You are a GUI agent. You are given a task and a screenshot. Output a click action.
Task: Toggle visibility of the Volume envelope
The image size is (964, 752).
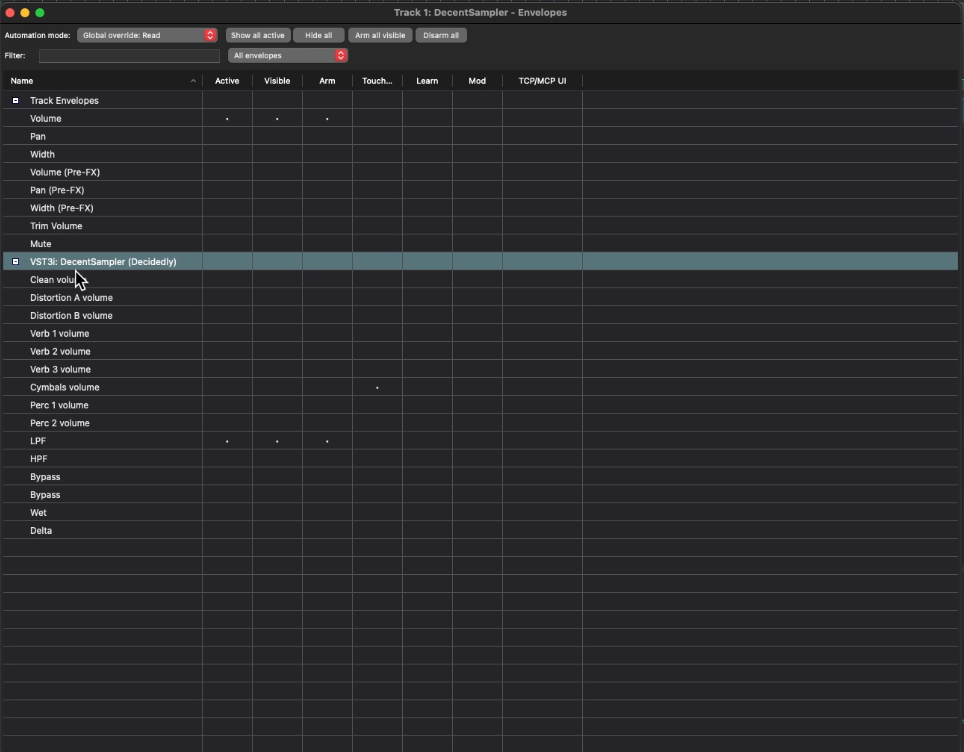click(277, 118)
